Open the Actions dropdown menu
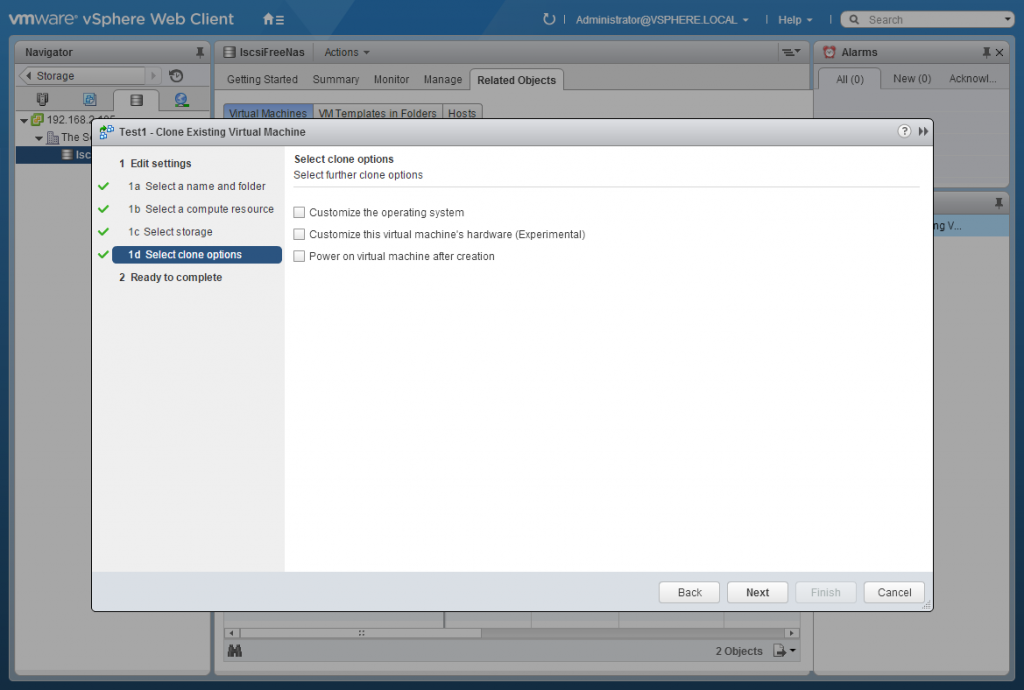The height and width of the screenshot is (690, 1024). point(345,52)
